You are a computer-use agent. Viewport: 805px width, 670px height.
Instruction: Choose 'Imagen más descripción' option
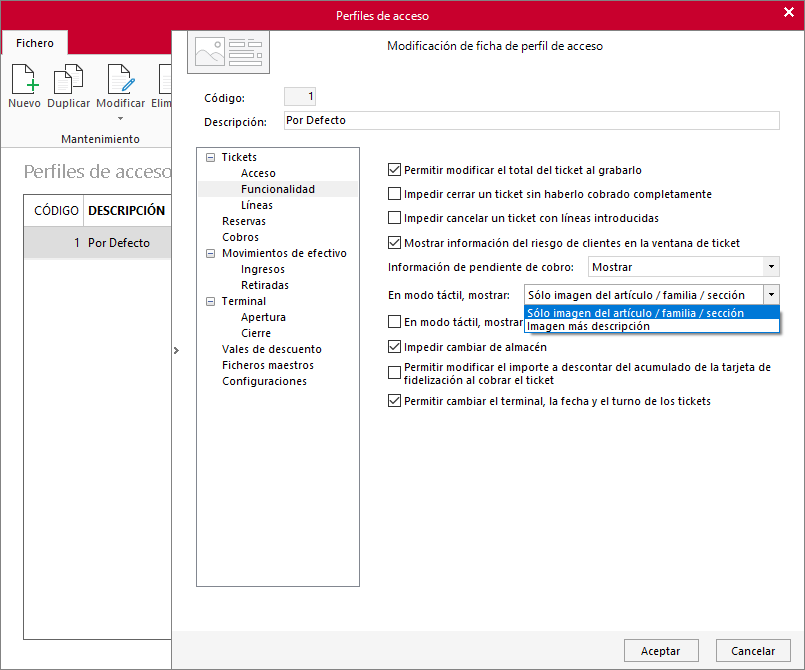[652, 326]
